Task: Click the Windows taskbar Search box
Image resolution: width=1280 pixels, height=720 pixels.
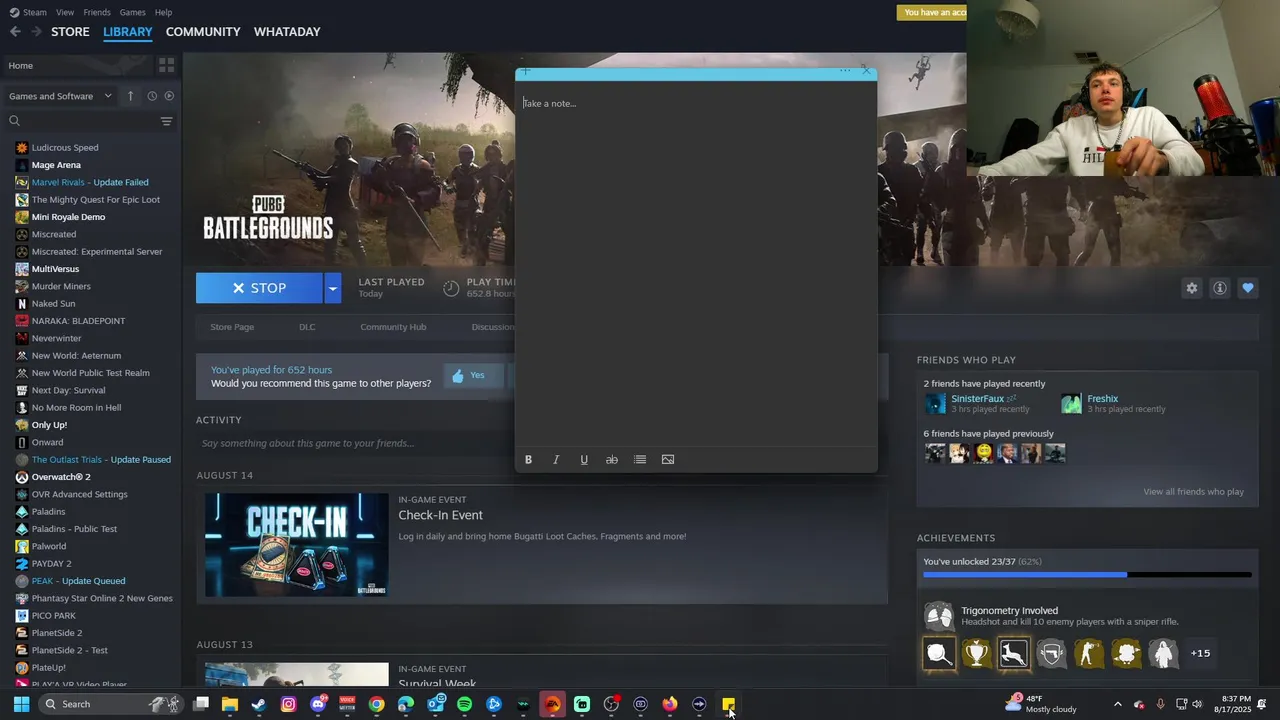Action: (111, 704)
